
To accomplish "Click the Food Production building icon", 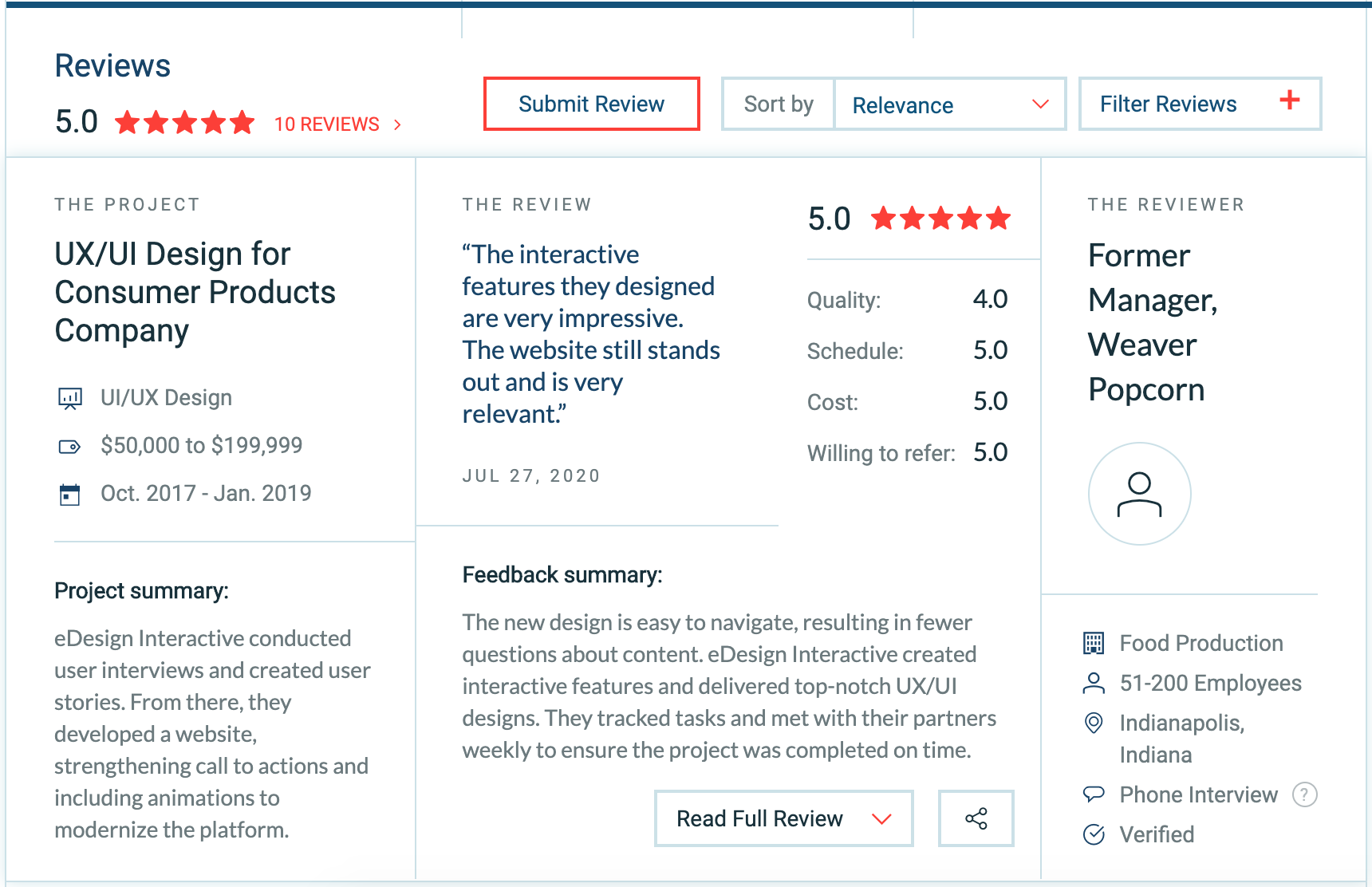I will pos(1094,643).
